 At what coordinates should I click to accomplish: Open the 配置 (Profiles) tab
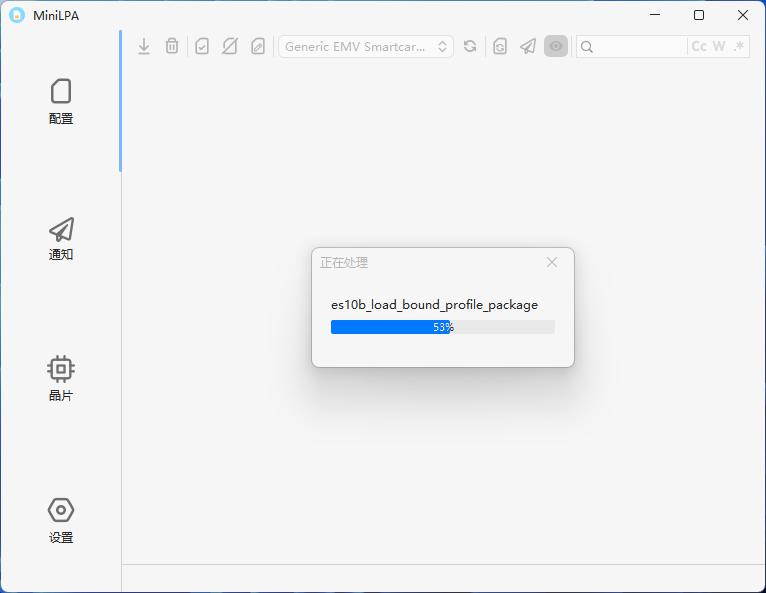pyautogui.click(x=61, y=101)
